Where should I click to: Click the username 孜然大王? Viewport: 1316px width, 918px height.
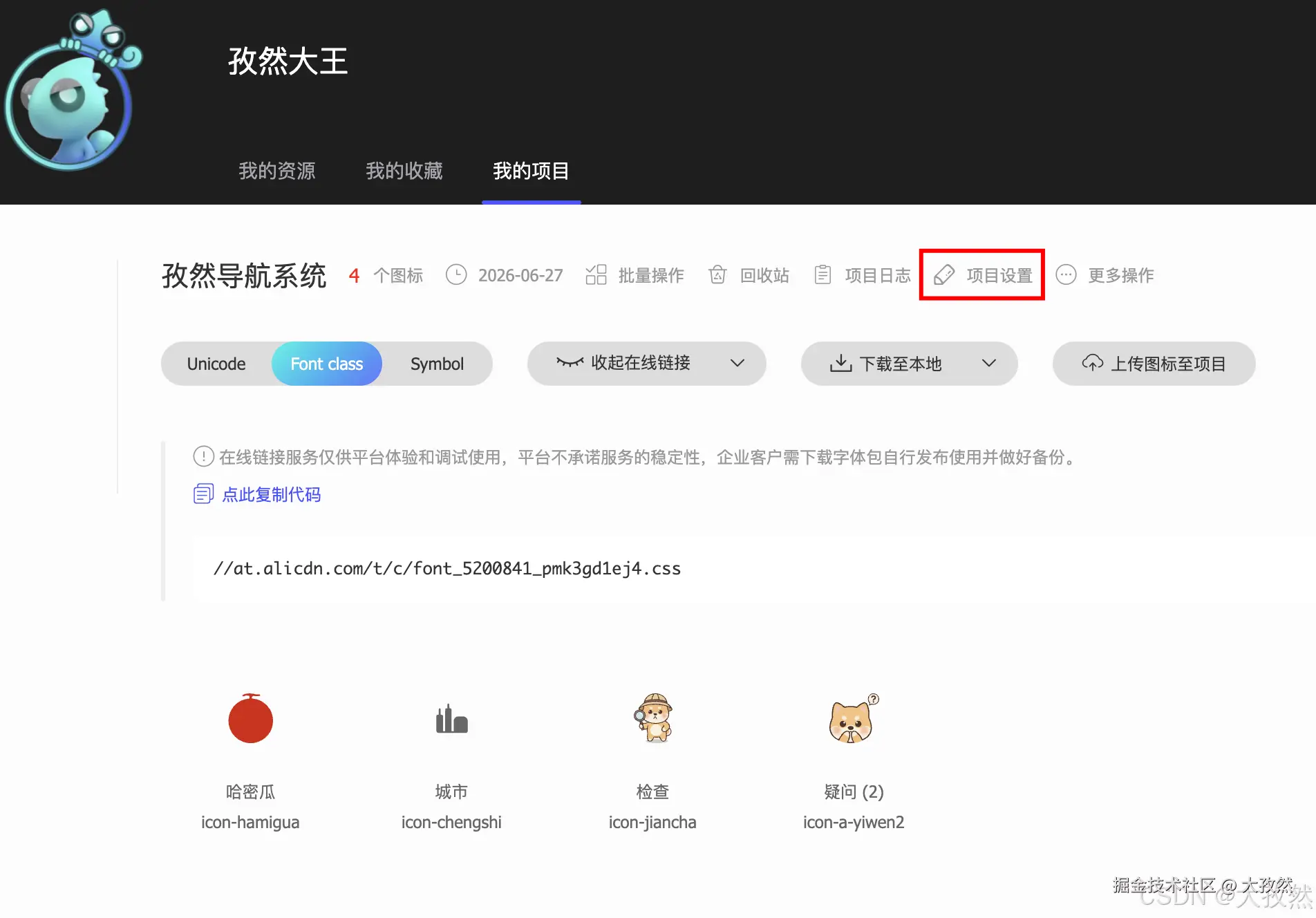click(x=288, y=61)
